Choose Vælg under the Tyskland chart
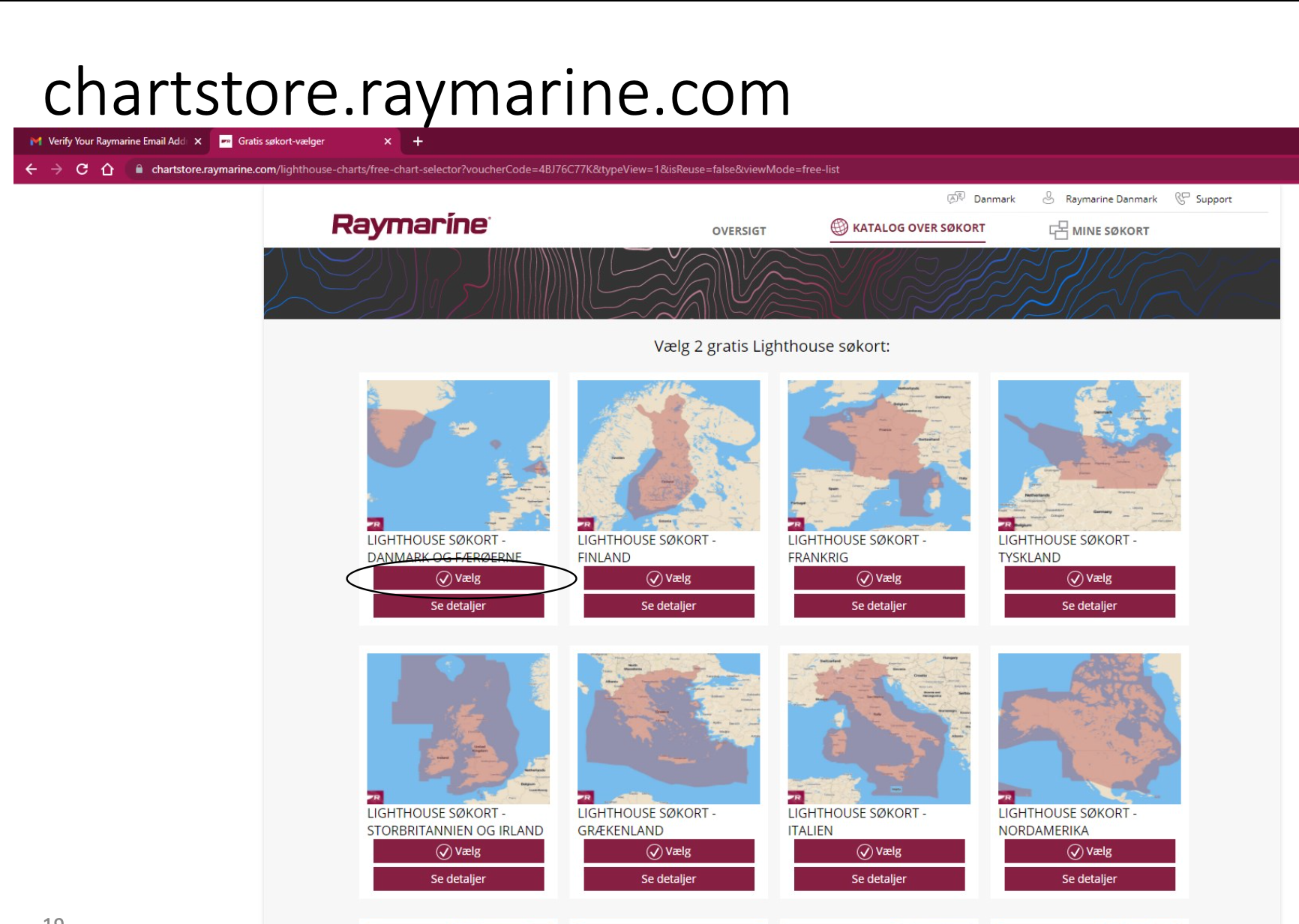This screenshot has height=924, width=1299. click(x=1089, y=578)
